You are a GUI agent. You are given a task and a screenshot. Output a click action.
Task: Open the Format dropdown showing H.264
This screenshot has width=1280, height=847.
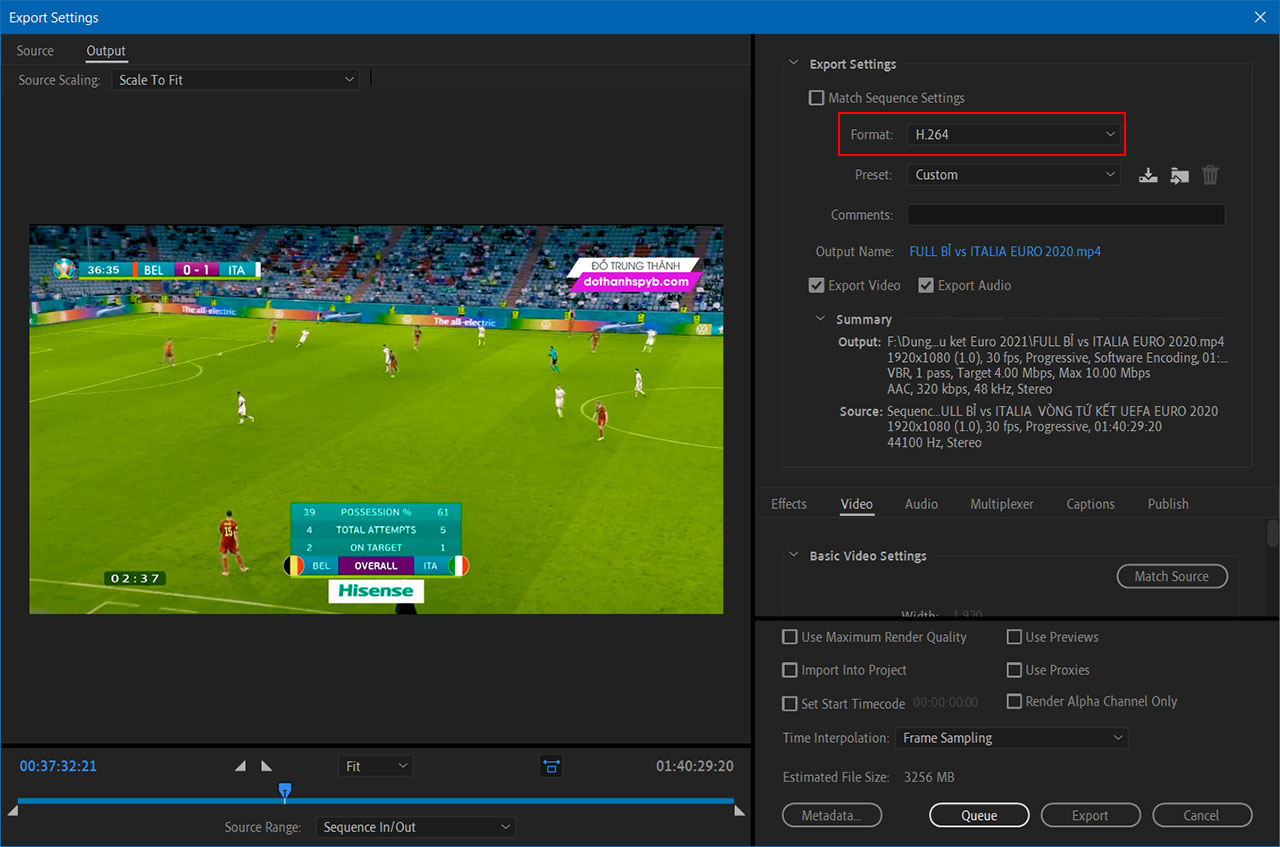tap(1014, 134)
